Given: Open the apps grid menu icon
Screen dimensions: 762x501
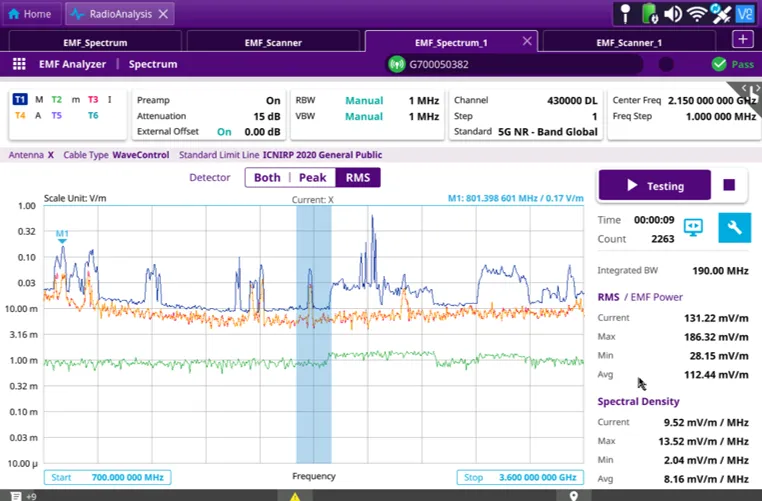Looking at the screenshot, I should coord(19,64).
